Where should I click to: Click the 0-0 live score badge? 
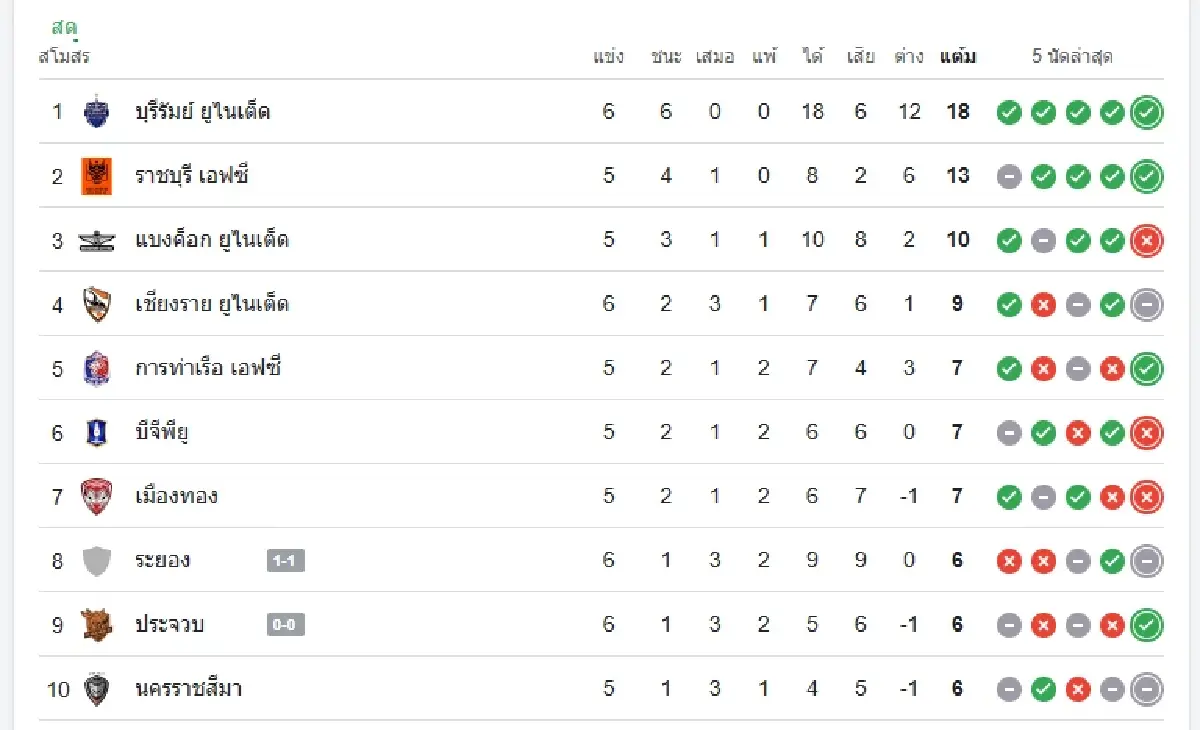click(285, 625)
